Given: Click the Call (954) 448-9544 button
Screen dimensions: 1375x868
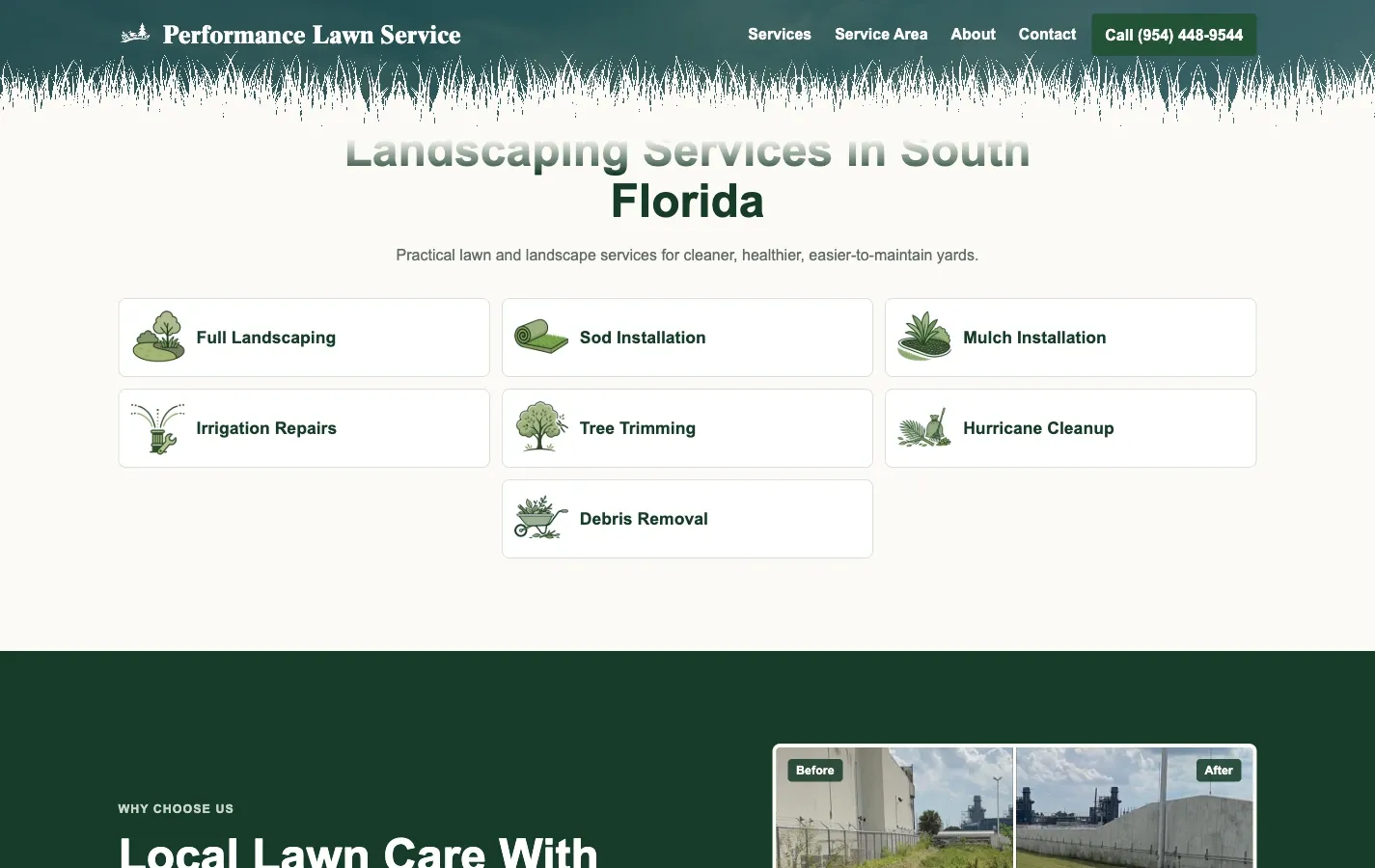Looking at the screenshot, I should click(1174, 35).
